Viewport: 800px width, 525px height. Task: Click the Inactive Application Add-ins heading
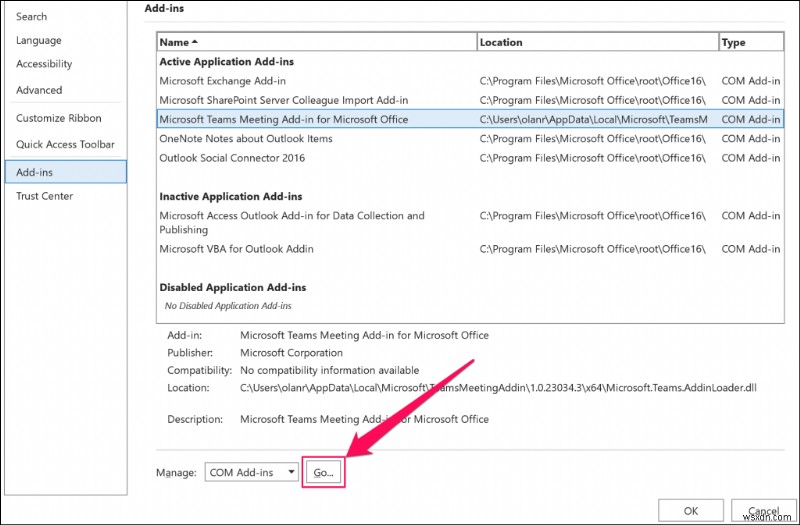click(x=231, y=196)
